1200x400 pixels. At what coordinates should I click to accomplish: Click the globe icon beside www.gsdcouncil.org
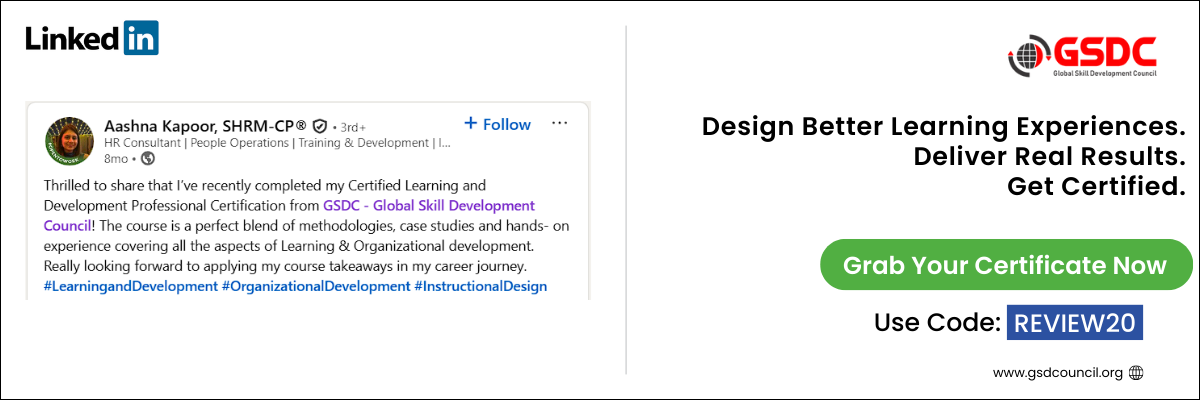click(1136, 373)
